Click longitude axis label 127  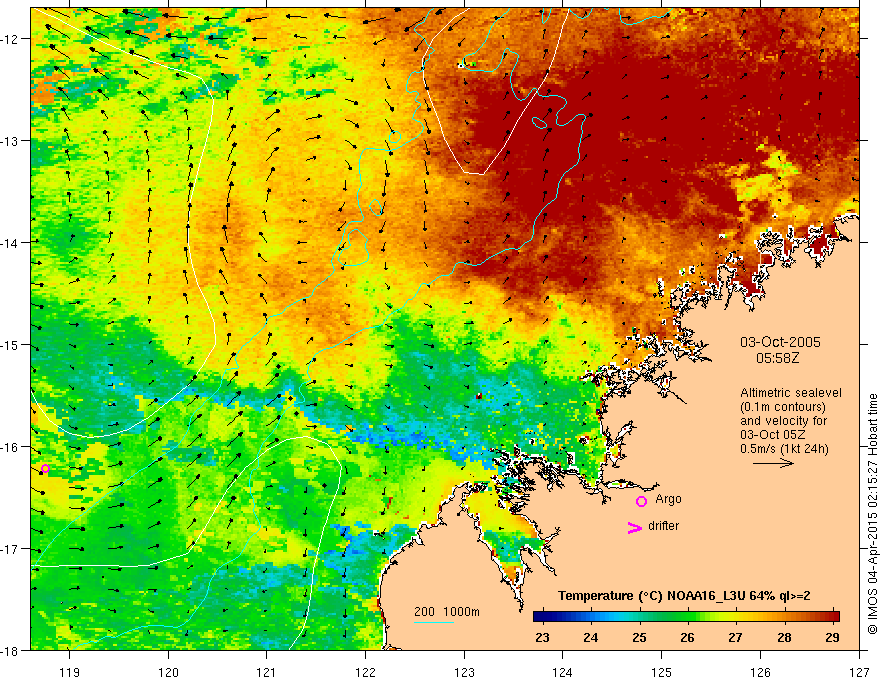point(859,672)
